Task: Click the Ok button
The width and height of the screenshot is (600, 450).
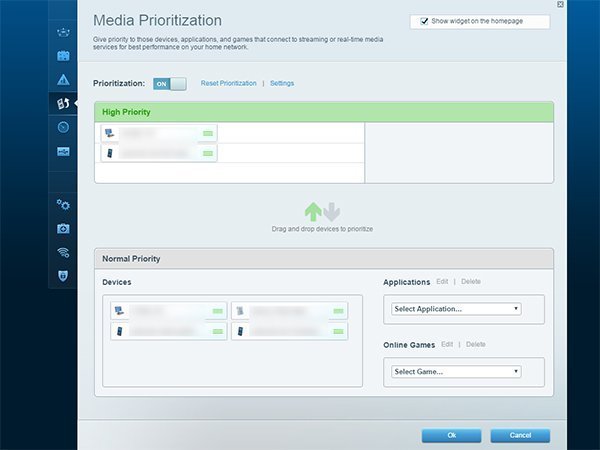Action: pos(452,435)
